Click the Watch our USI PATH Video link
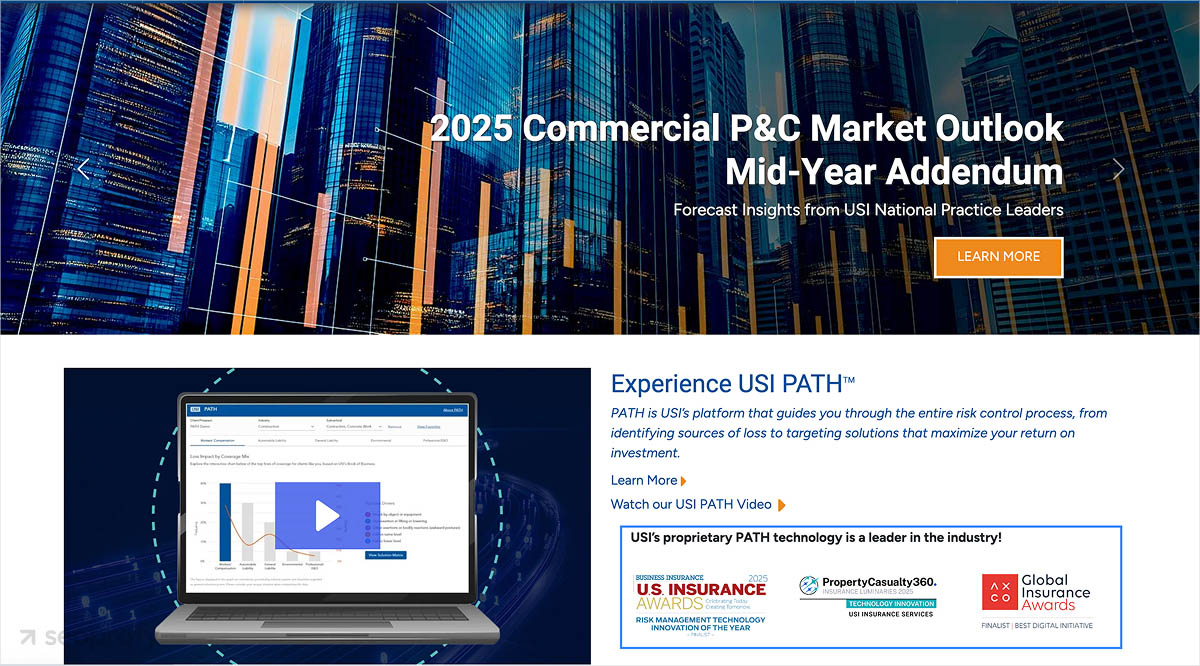1200x666 pixels. pyautogui.click(x=691, y=504)
